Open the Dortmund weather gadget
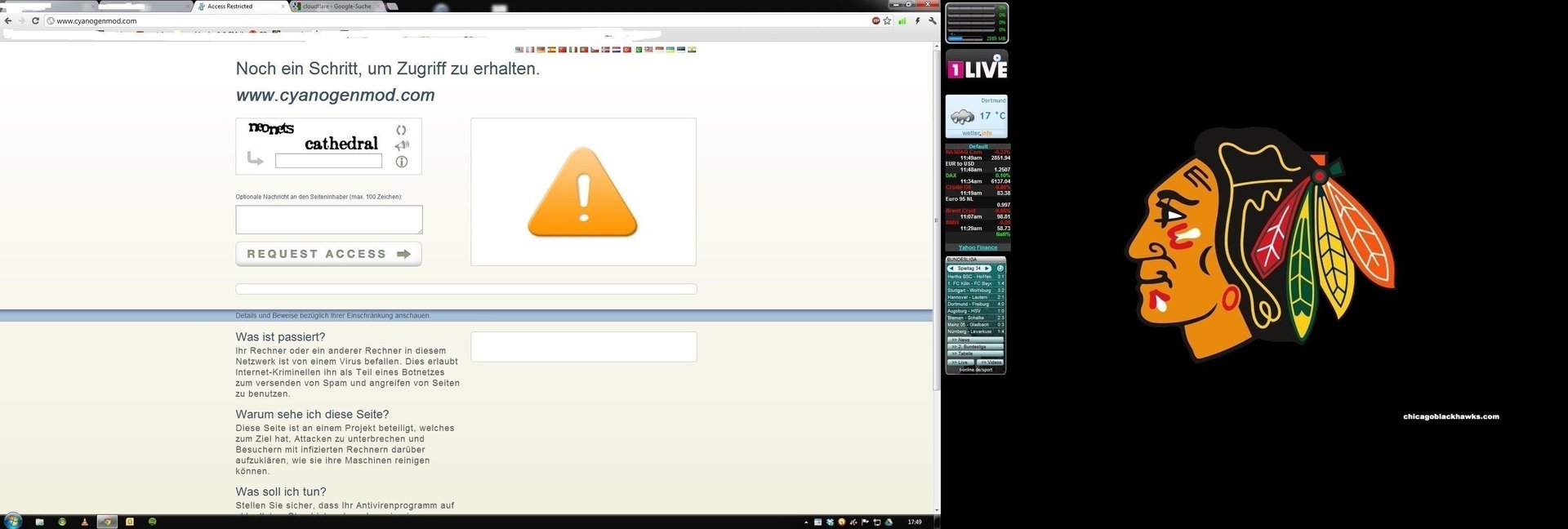Image resolution: width=1568 pixels, height=529 pixels. coord(977,116)
